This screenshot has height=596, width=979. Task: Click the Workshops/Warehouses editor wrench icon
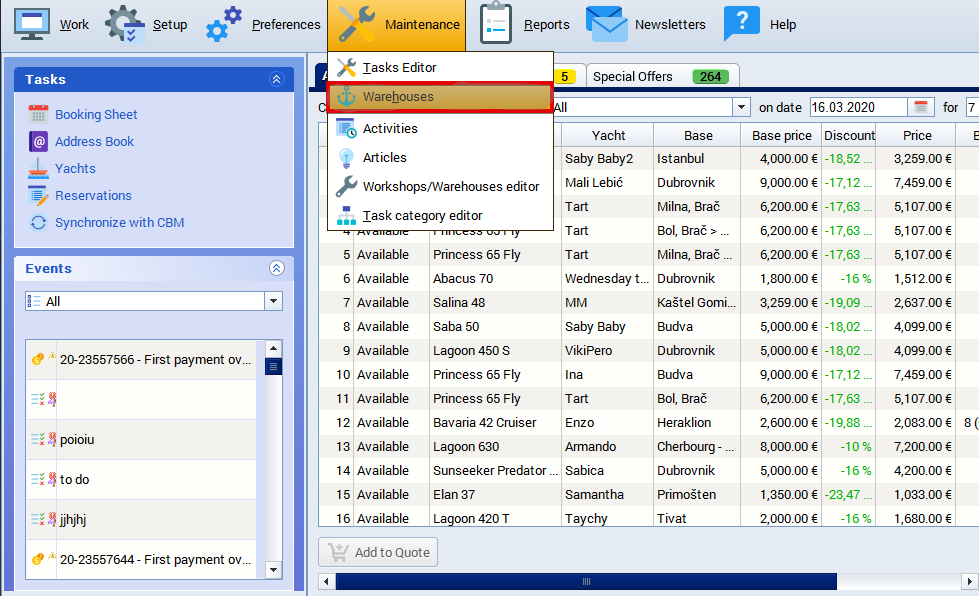tap(347, 186)
